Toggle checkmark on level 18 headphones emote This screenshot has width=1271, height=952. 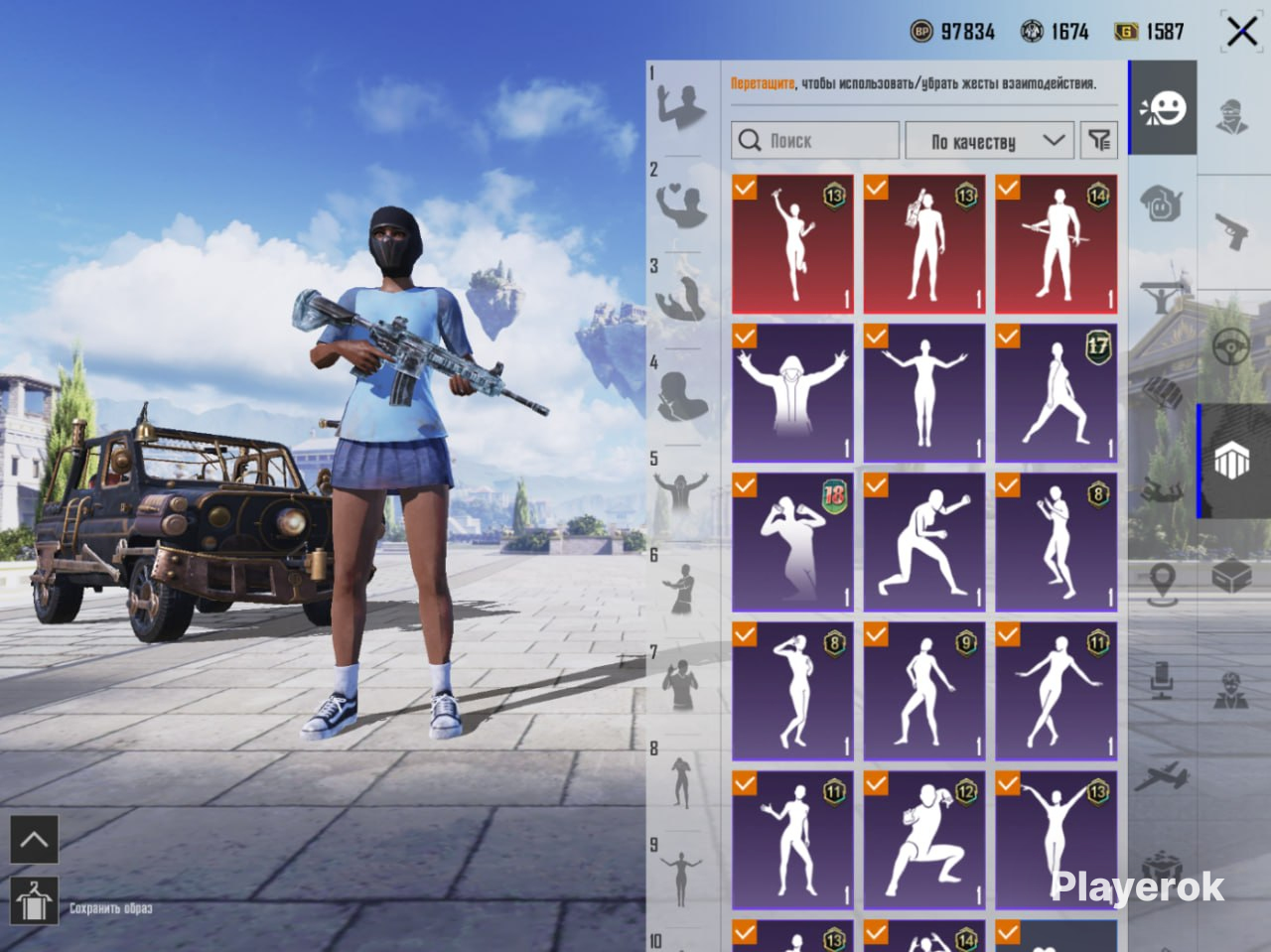(745, 484)
